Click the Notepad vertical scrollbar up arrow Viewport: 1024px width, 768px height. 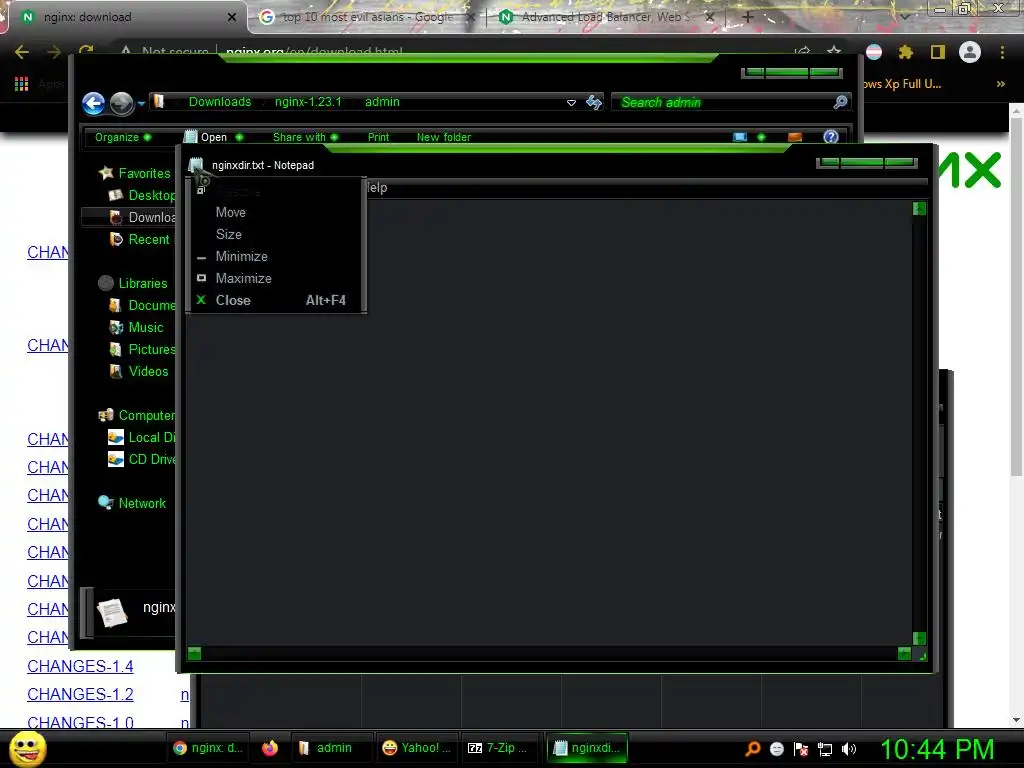(x=919, y=209)
